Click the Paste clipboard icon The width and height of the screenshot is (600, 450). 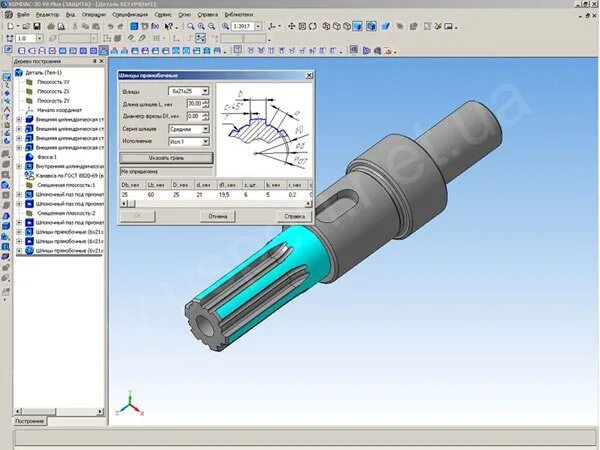pos(96,26)
